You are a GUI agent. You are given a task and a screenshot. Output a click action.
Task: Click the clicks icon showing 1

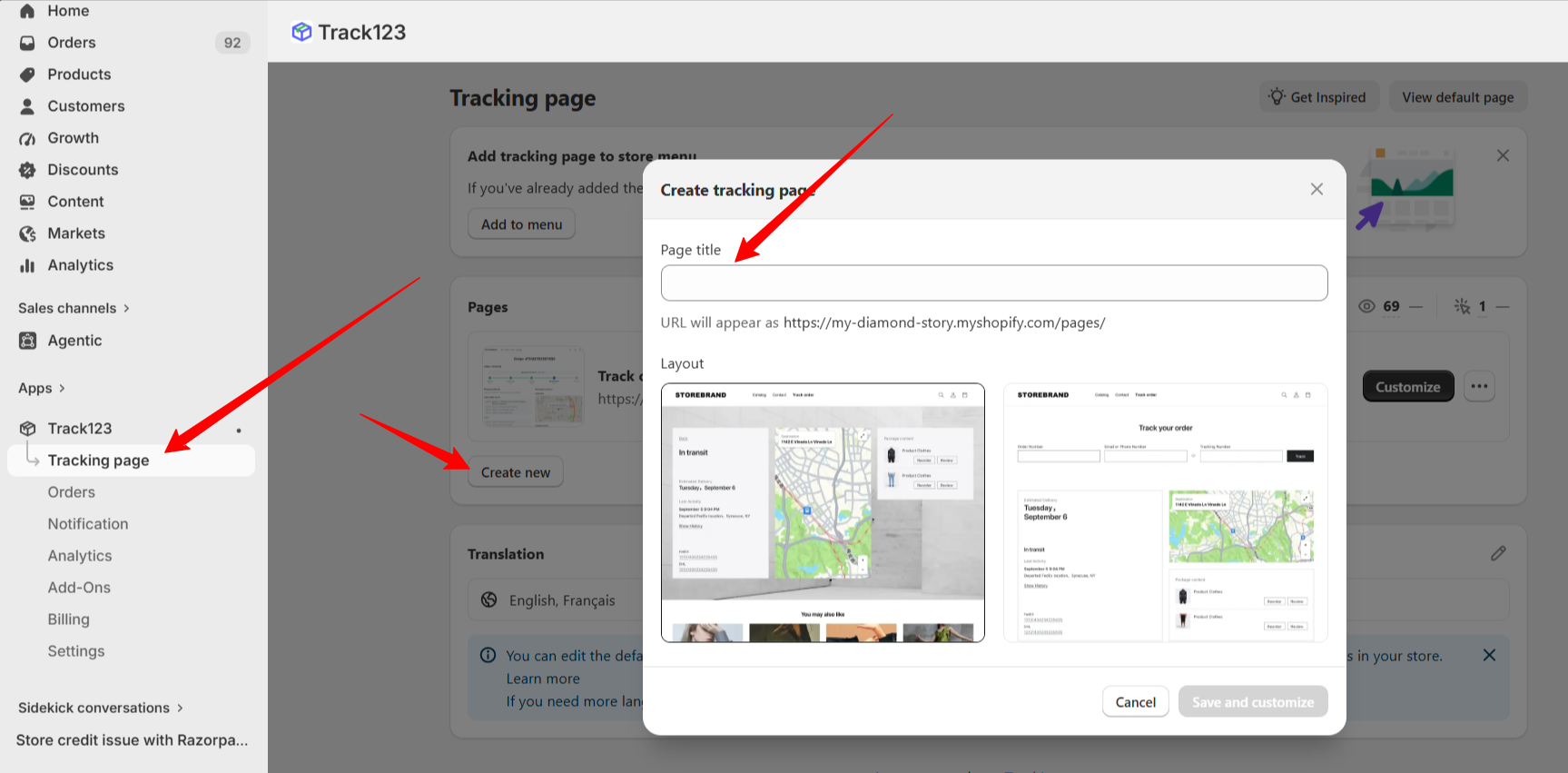click(1462, 306)
